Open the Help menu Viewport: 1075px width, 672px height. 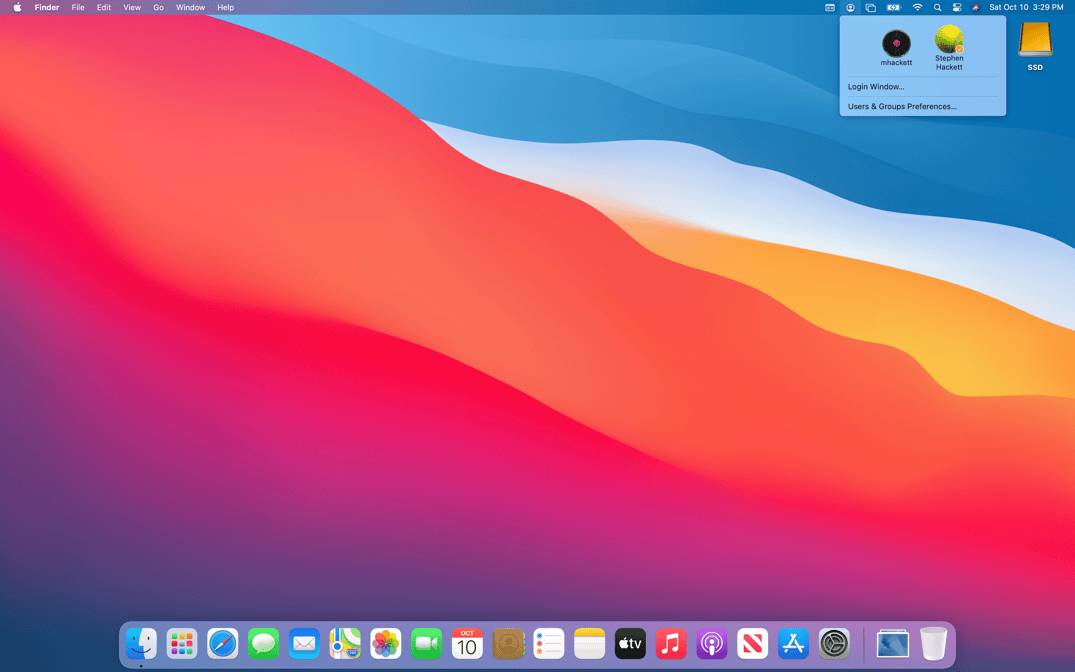(x=226, y=8)
